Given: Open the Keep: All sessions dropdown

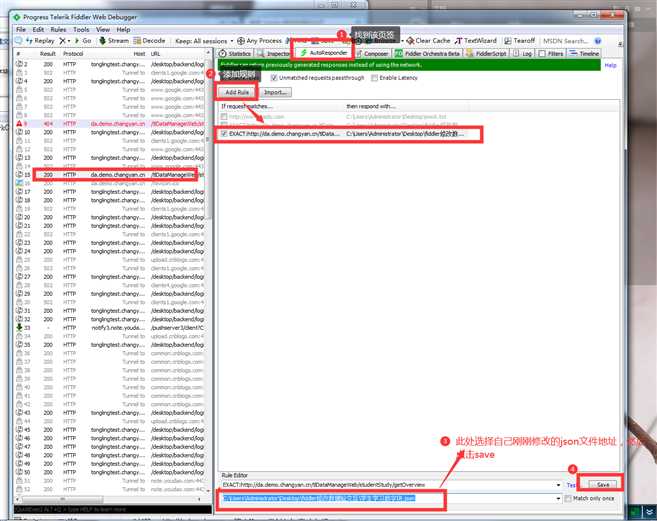Looking at the screenshot, I should [204, 41].
